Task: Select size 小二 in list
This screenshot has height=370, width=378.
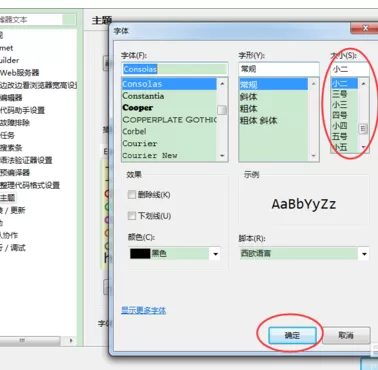Action: click(x=344, y=83)
